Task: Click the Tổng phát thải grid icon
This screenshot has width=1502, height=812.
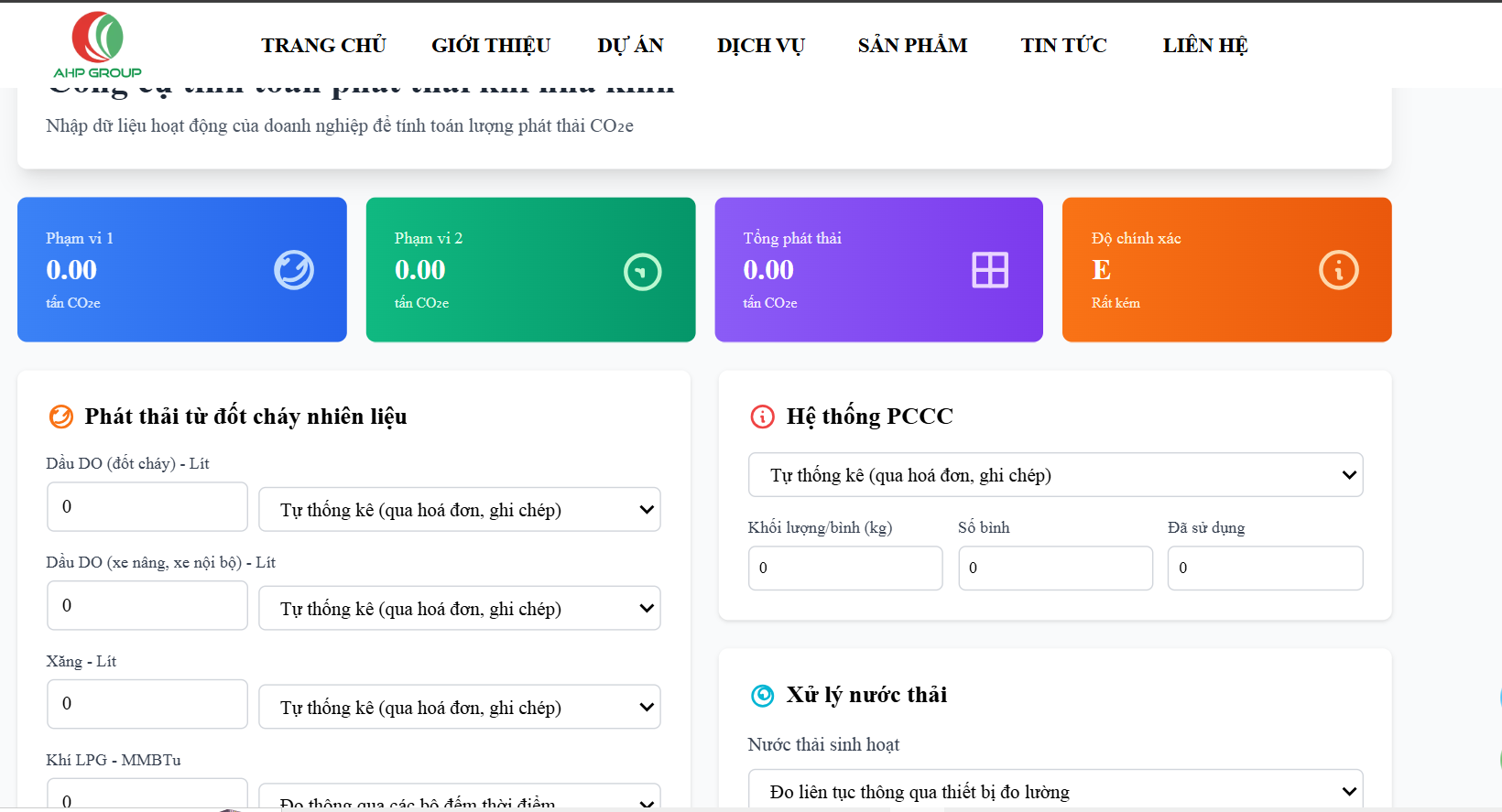Action: tap(990, 270)
